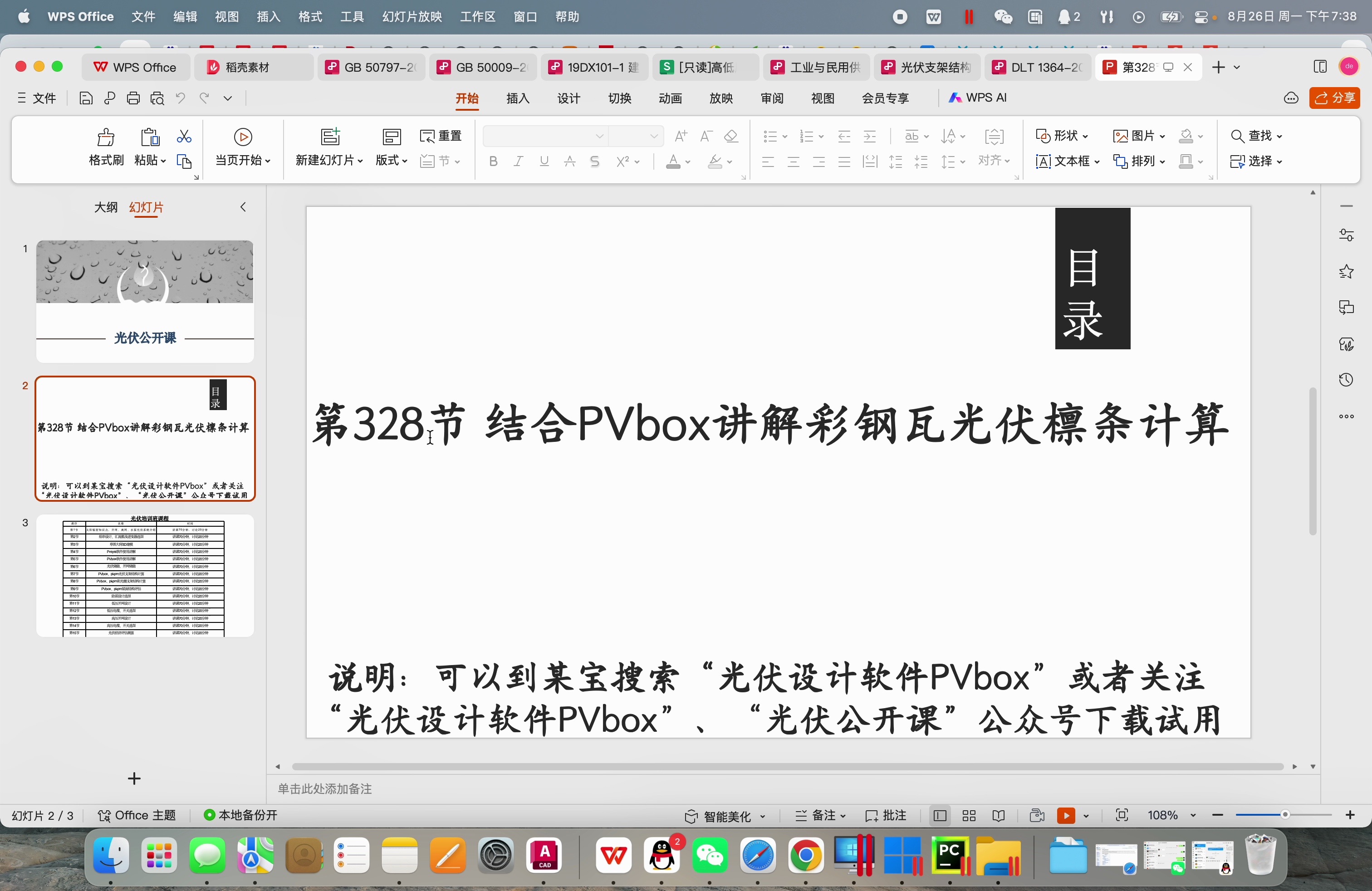Toggle left text alignment
The height and width of the screenshot is (891, 1372).
pos(768,162)
